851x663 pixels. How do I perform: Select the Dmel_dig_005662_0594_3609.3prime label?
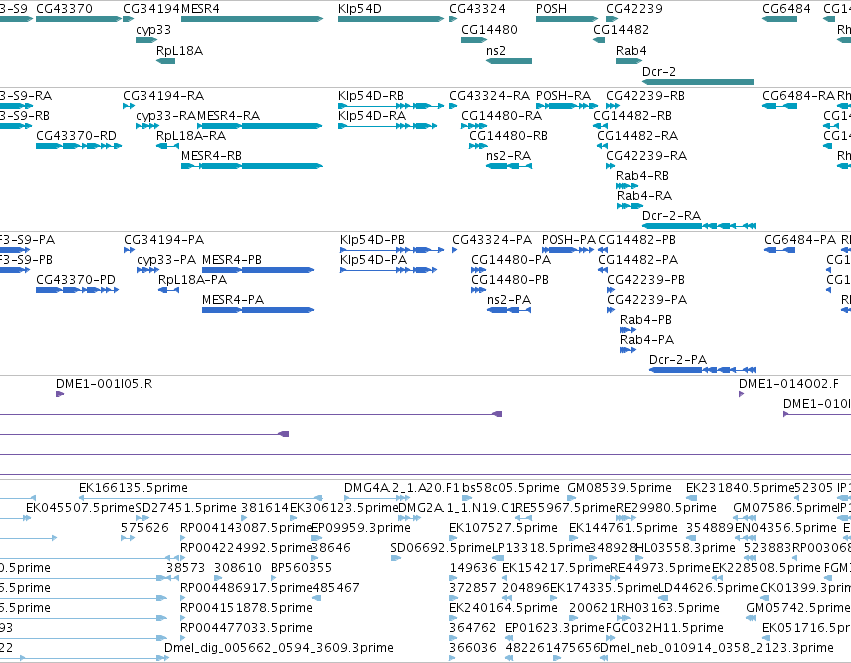point(278,648)
